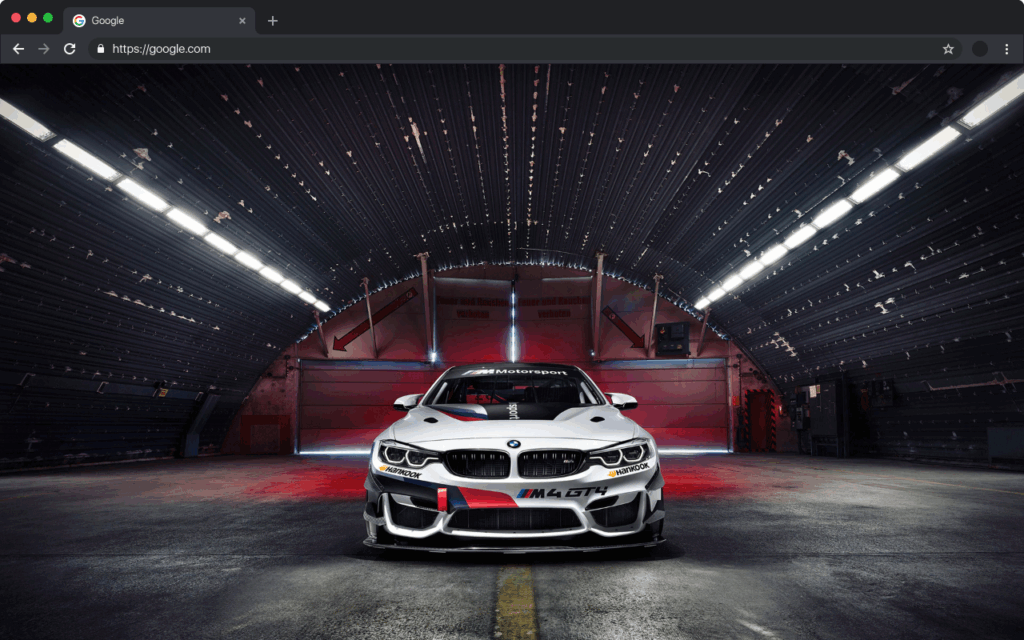This screenshot has height=640, width=1024.
Task: Click the back navigation arrow
Action: click(18, 48)
